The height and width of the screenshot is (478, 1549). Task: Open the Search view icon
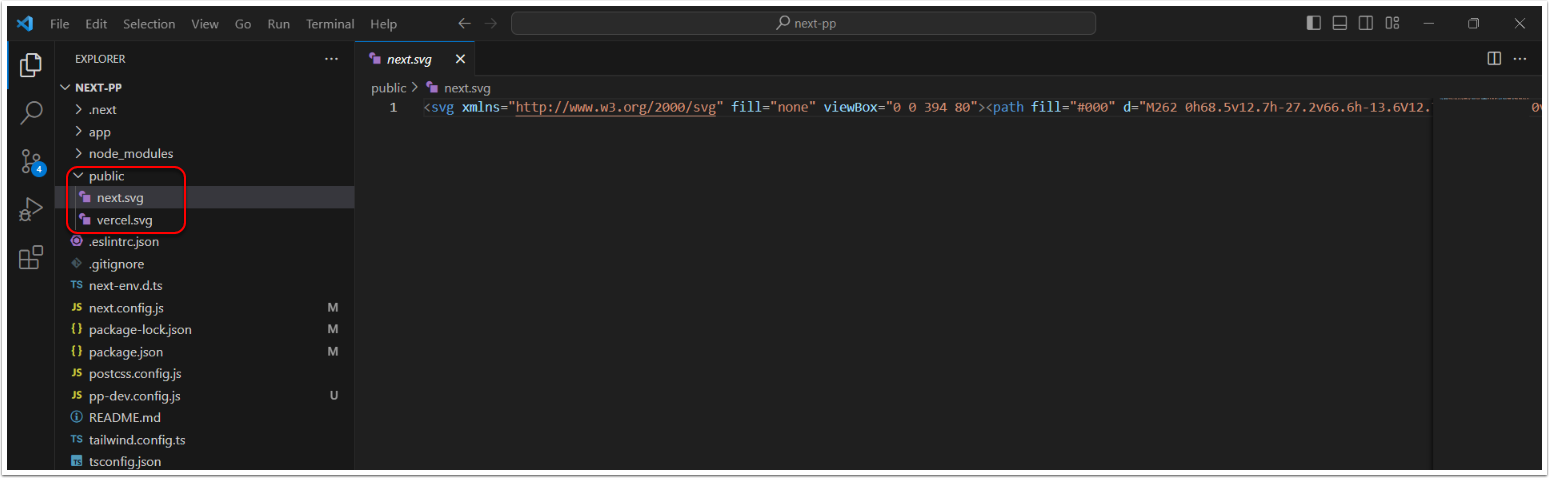[x=30, y=112]
